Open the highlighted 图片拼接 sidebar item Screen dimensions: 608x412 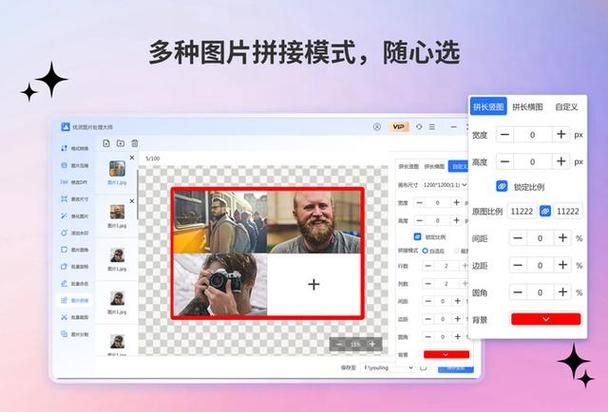[74, 300]
